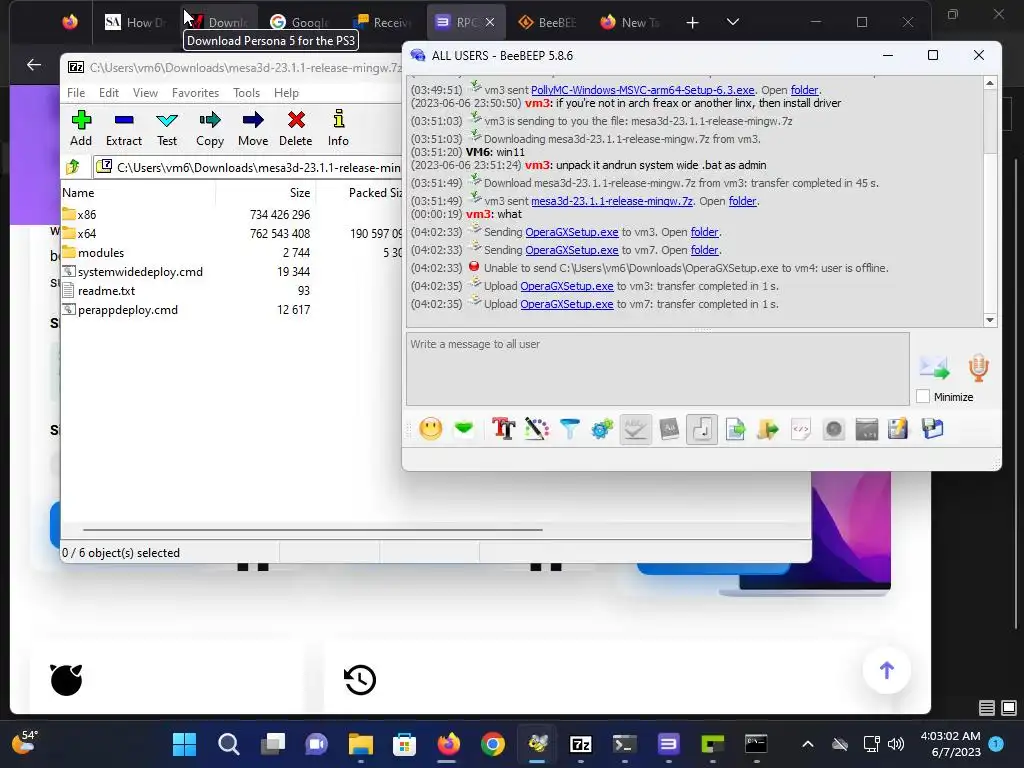Go up one folder level in 7-Zip
The height and width of the screenshot is (768, 1024).
tap(73, 167)
